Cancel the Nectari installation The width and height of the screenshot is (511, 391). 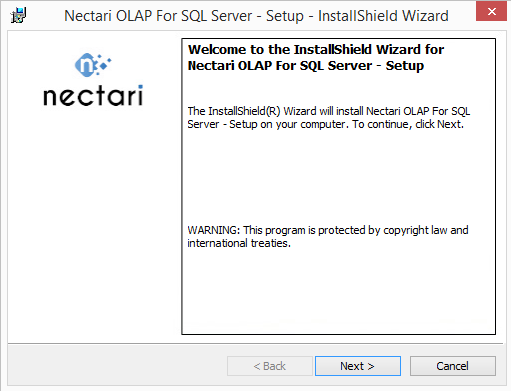coord(453,366)
